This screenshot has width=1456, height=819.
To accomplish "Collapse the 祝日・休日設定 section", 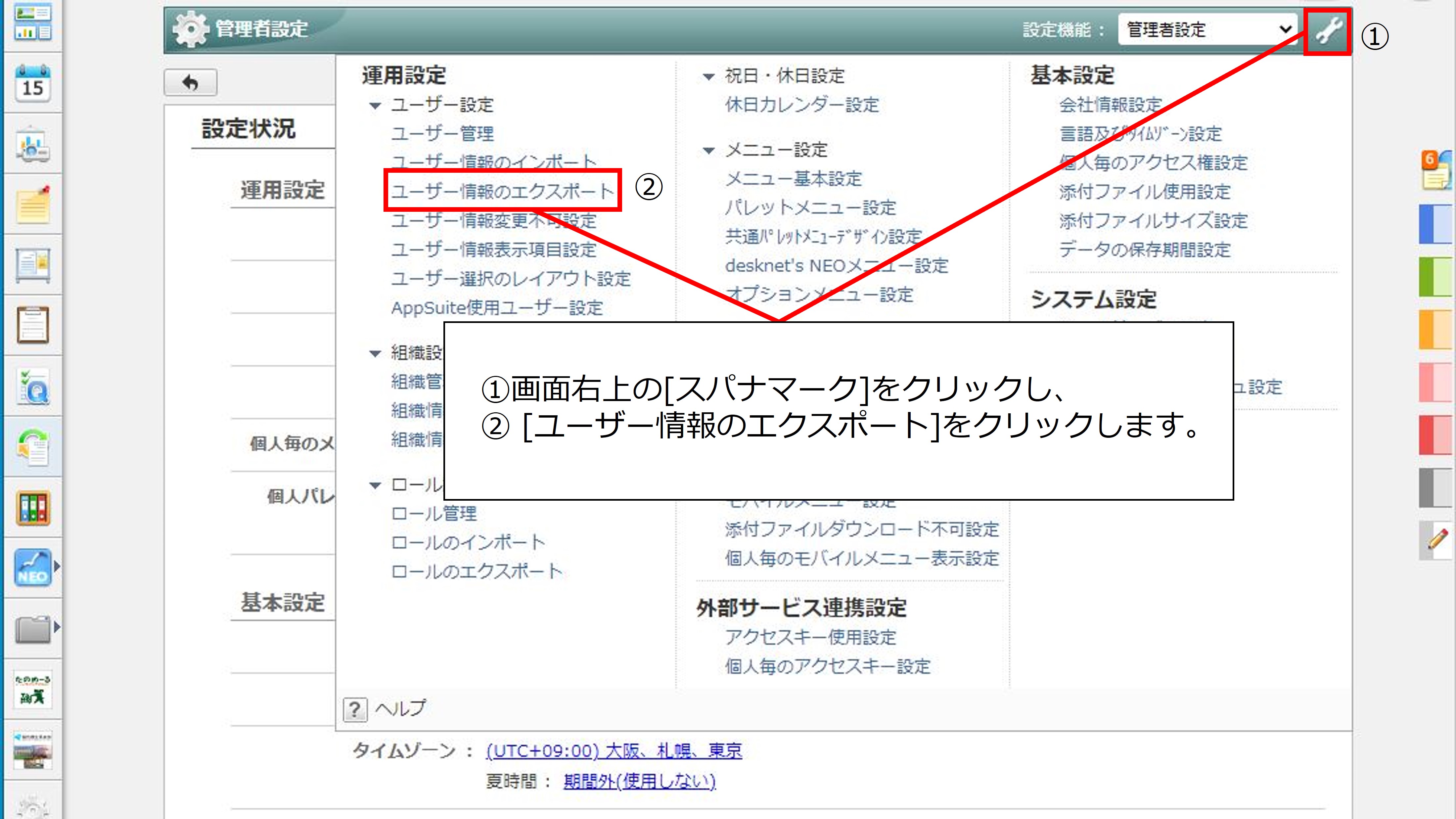I will [x=708, y=76].
